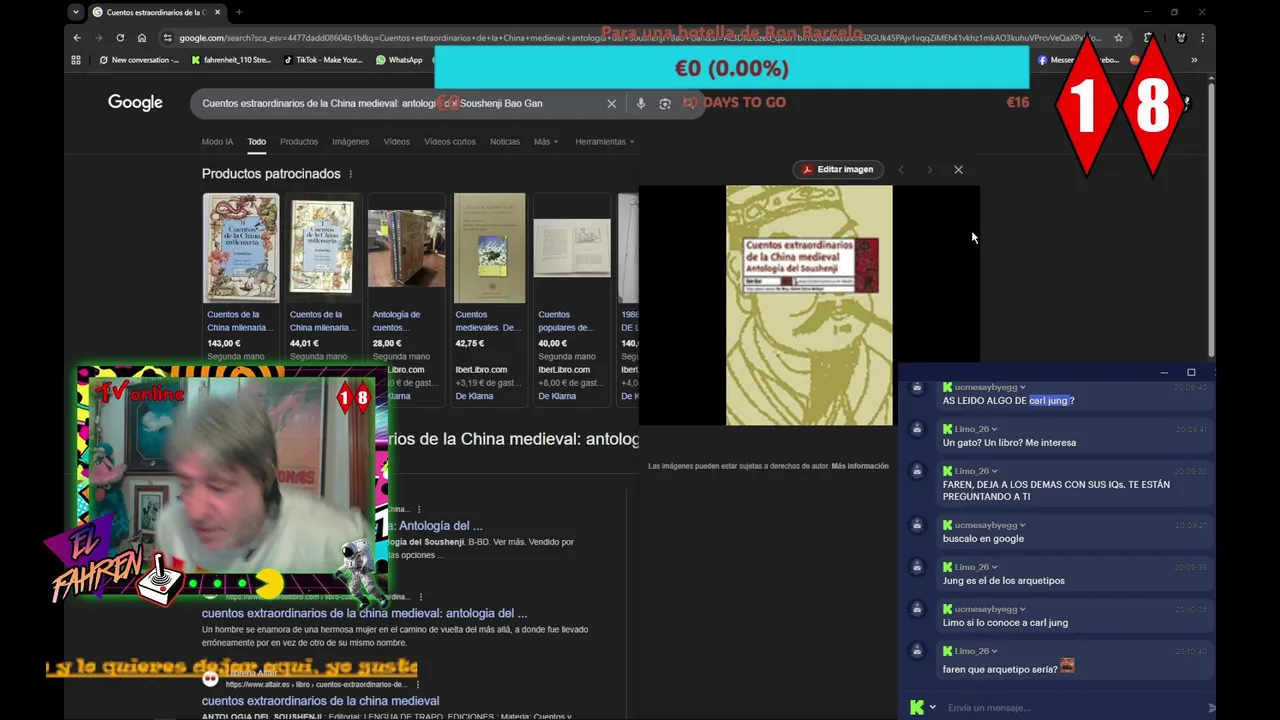This screenshot has width=1280, height=720.
Task: Open Limo_26 dropdown on 'FAREN, DEJA' message
Action: click(x=994, y=471)
